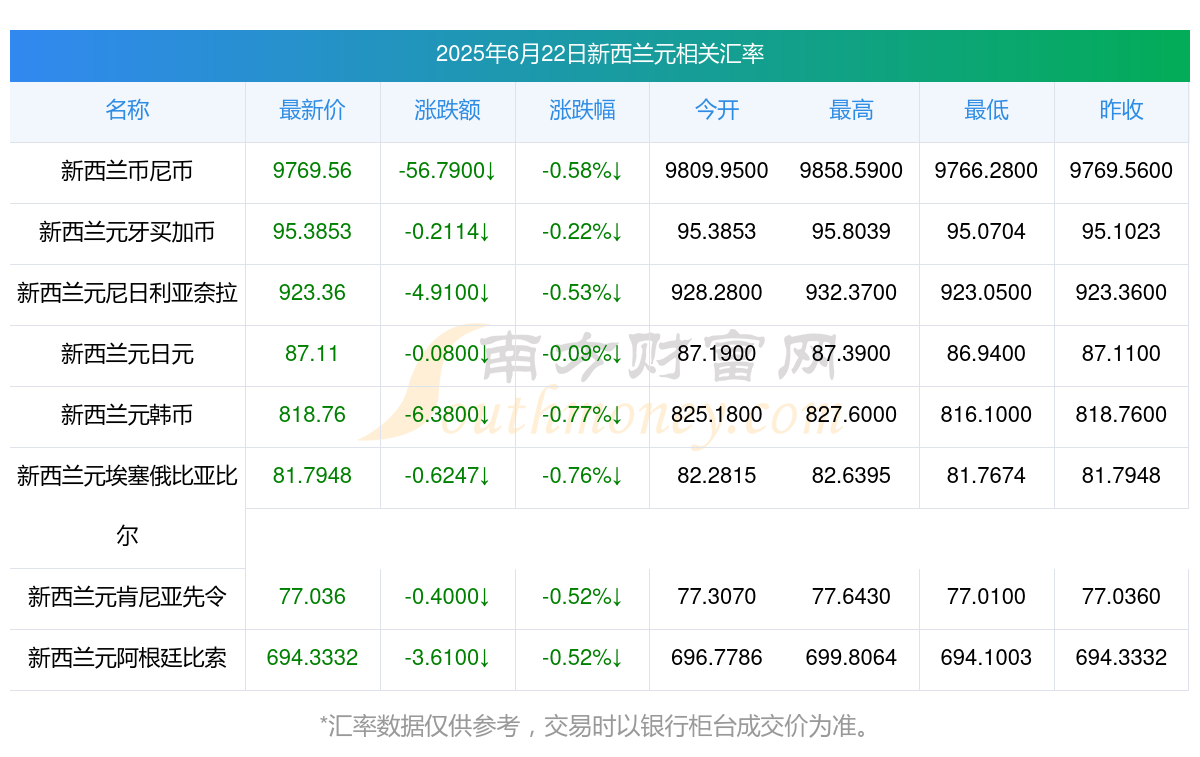Click latest price 818.76

[x=312, y=415]
